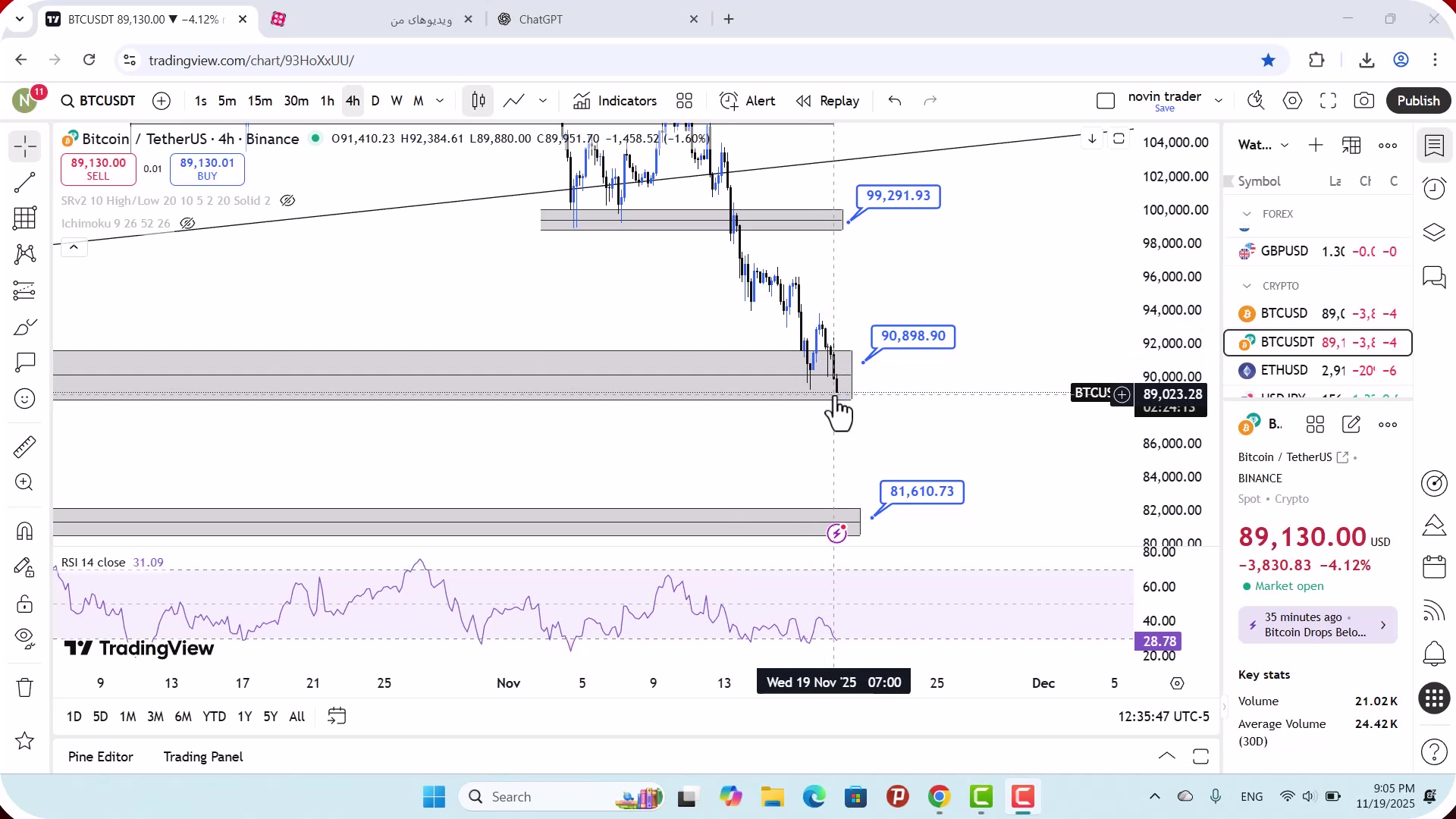Select ETHUSD in the watchlist
Screen dimensions: 1456x819
coord(1318,371)
